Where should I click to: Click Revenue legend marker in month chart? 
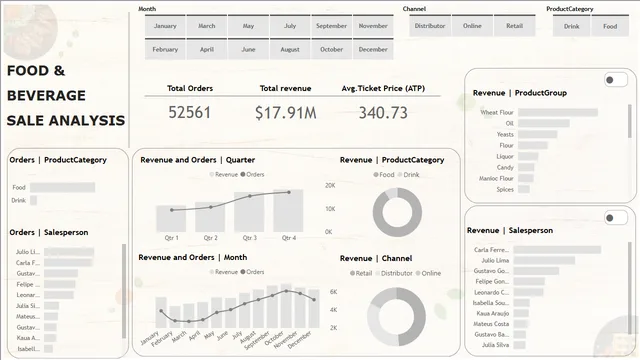click(212, 272)
